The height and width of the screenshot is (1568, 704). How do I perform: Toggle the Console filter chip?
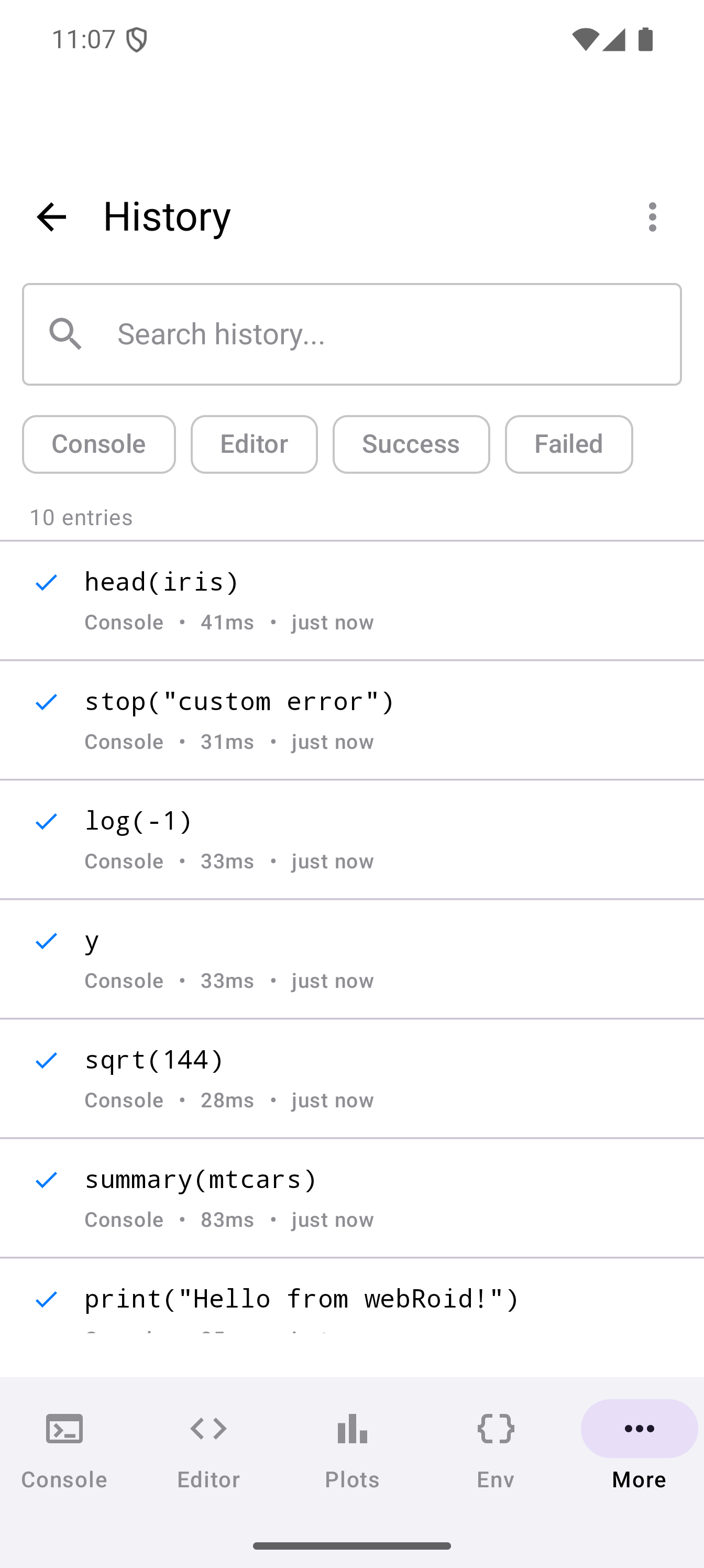(98, 444)
